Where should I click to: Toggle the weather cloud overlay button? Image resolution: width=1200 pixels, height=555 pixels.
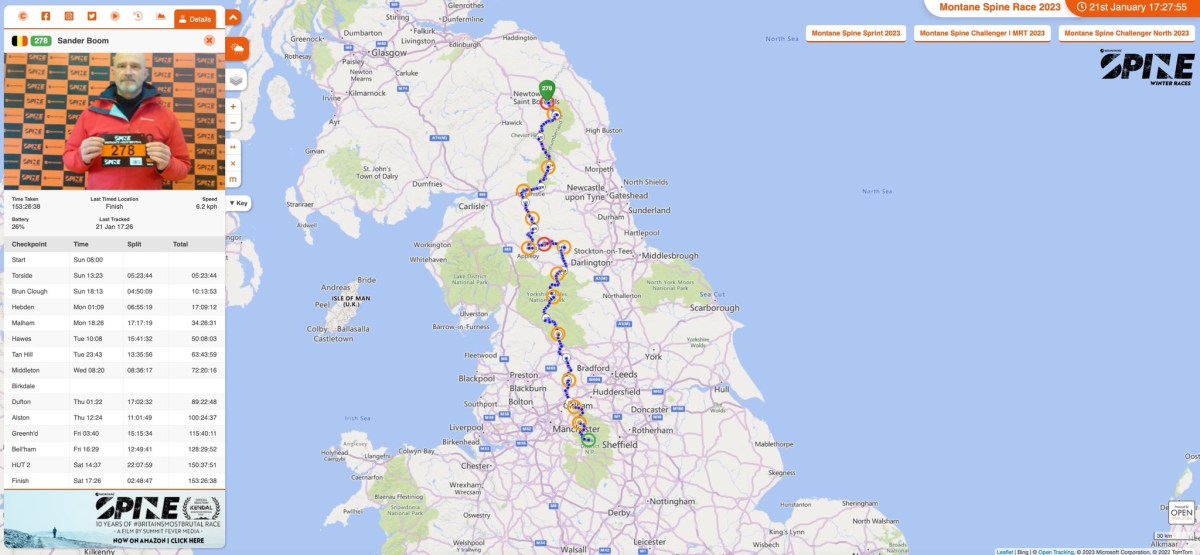(238, 47)
